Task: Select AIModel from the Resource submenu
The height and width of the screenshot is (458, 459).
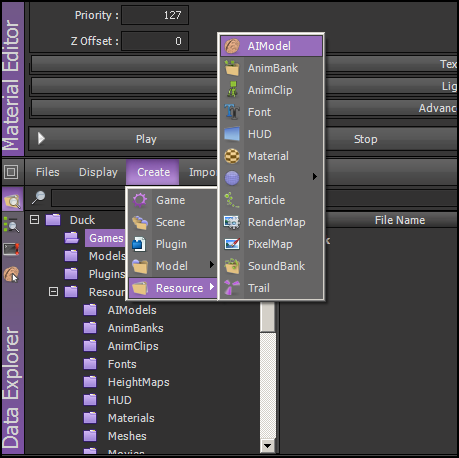Action: pos(271,46)
